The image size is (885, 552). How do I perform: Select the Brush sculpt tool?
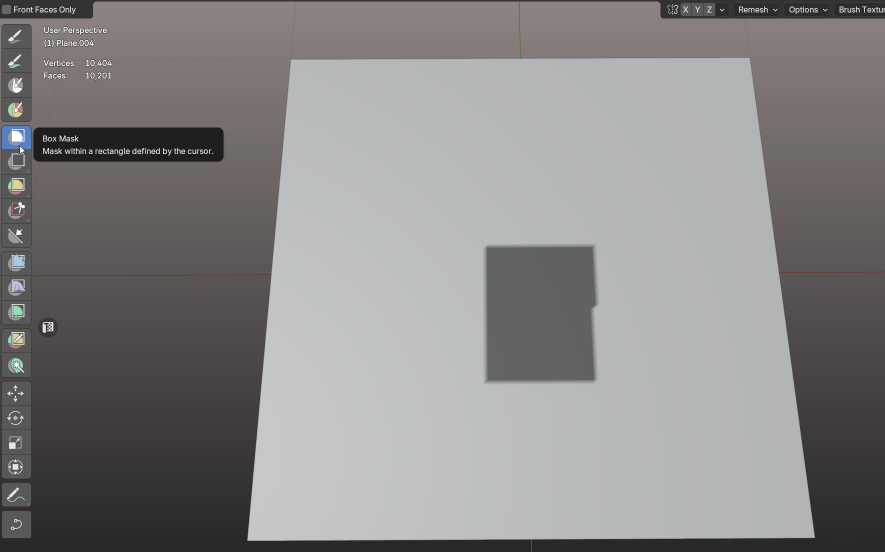[16, 37]
